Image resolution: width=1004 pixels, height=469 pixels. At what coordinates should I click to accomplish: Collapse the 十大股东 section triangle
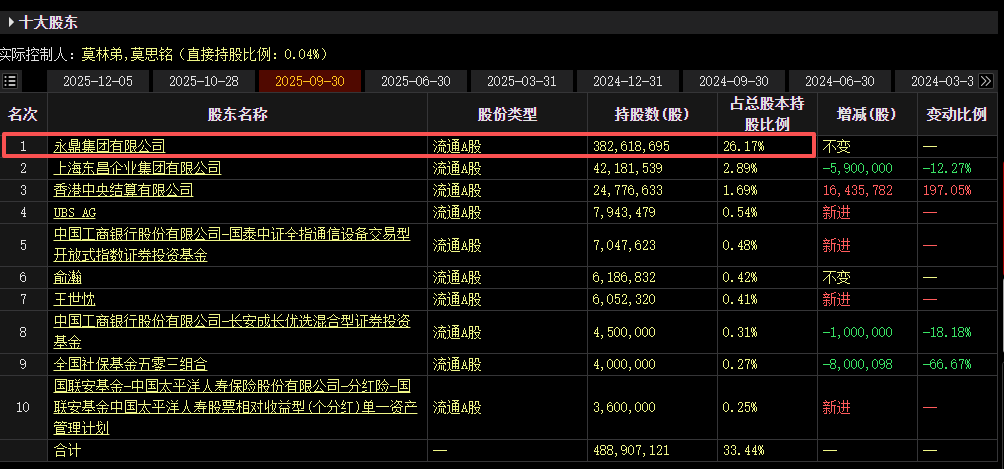(x=11, y=22)
